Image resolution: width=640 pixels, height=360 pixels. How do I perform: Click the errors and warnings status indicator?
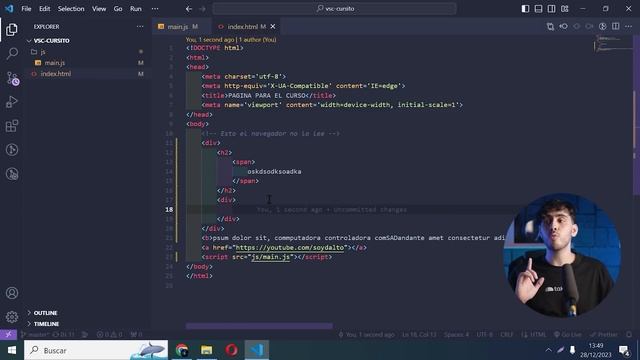pos(109,335)
